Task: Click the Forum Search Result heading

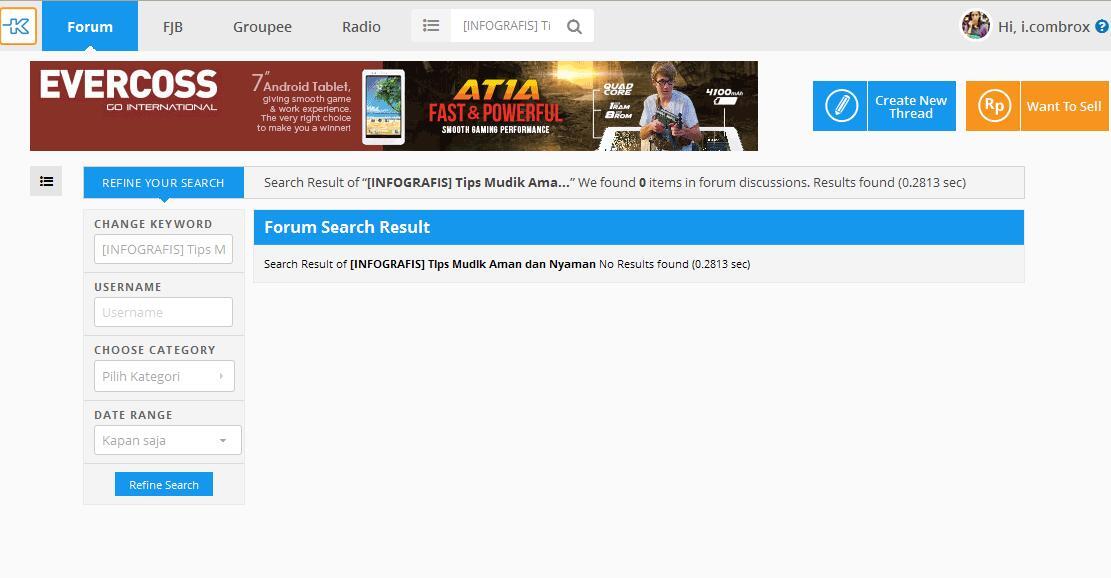Action: (347, 227)
